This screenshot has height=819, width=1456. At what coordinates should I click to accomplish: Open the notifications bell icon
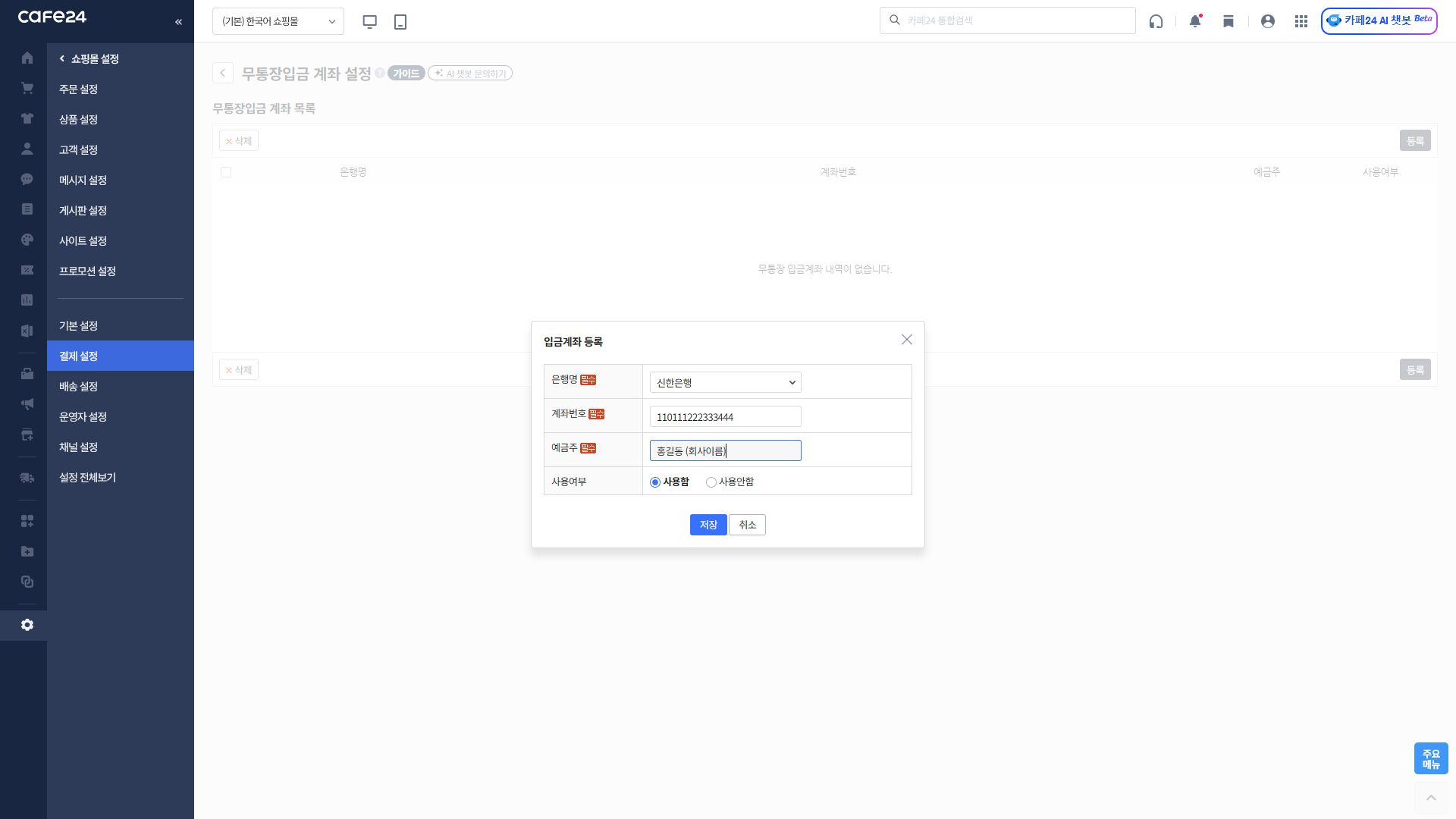point(1195,21)
